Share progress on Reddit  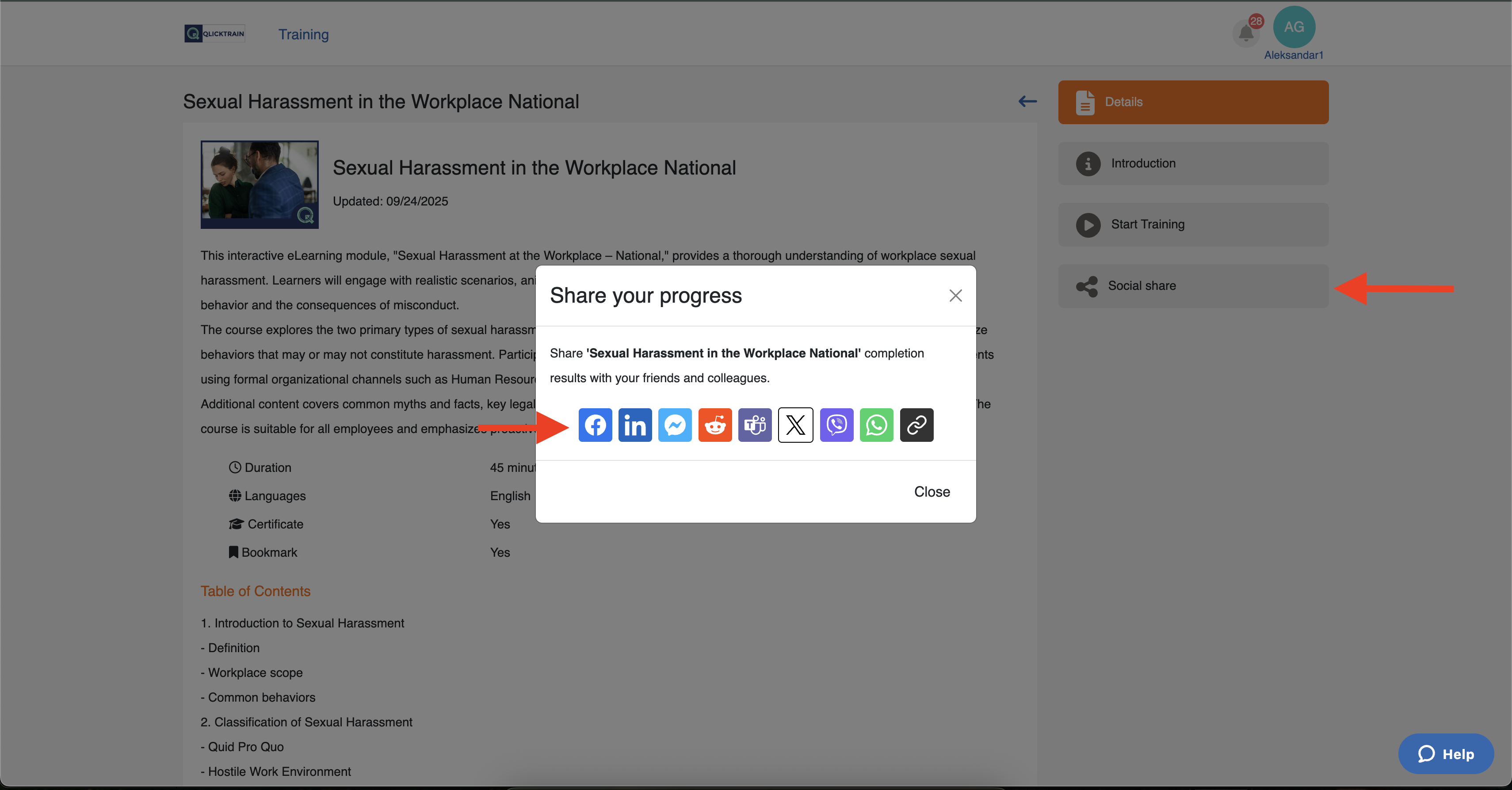[715, 425]
